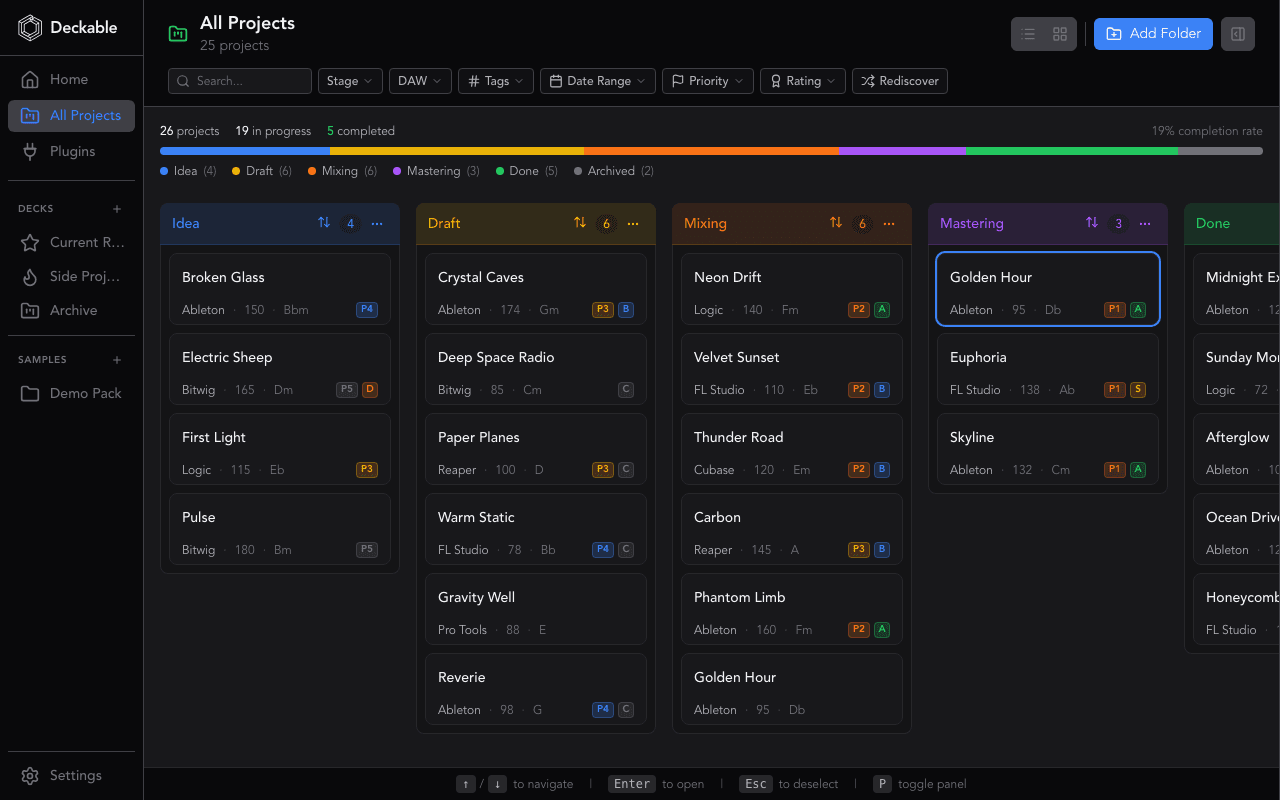1280x800 pixels.
Task: Open the Archive deck
Action: [71, 311]
